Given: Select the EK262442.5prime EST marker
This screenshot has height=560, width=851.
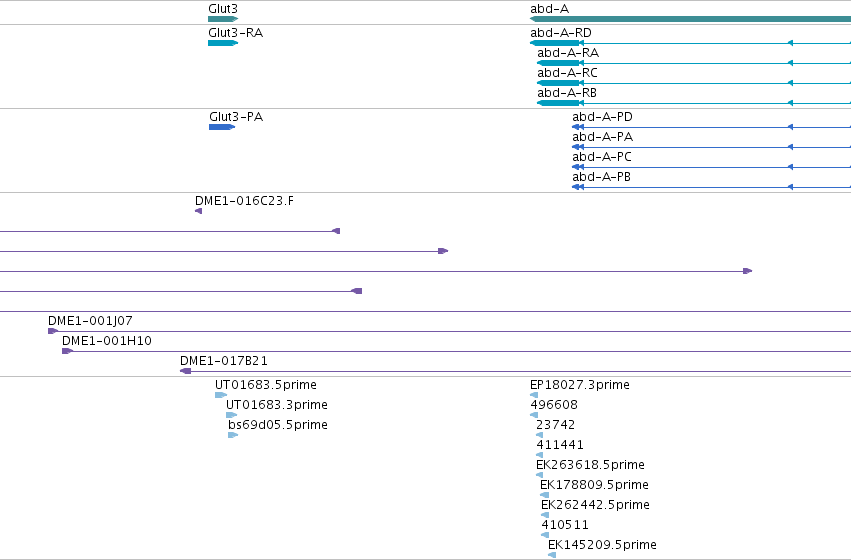Looking at the screenshot, I should click(x=545, y=516).
